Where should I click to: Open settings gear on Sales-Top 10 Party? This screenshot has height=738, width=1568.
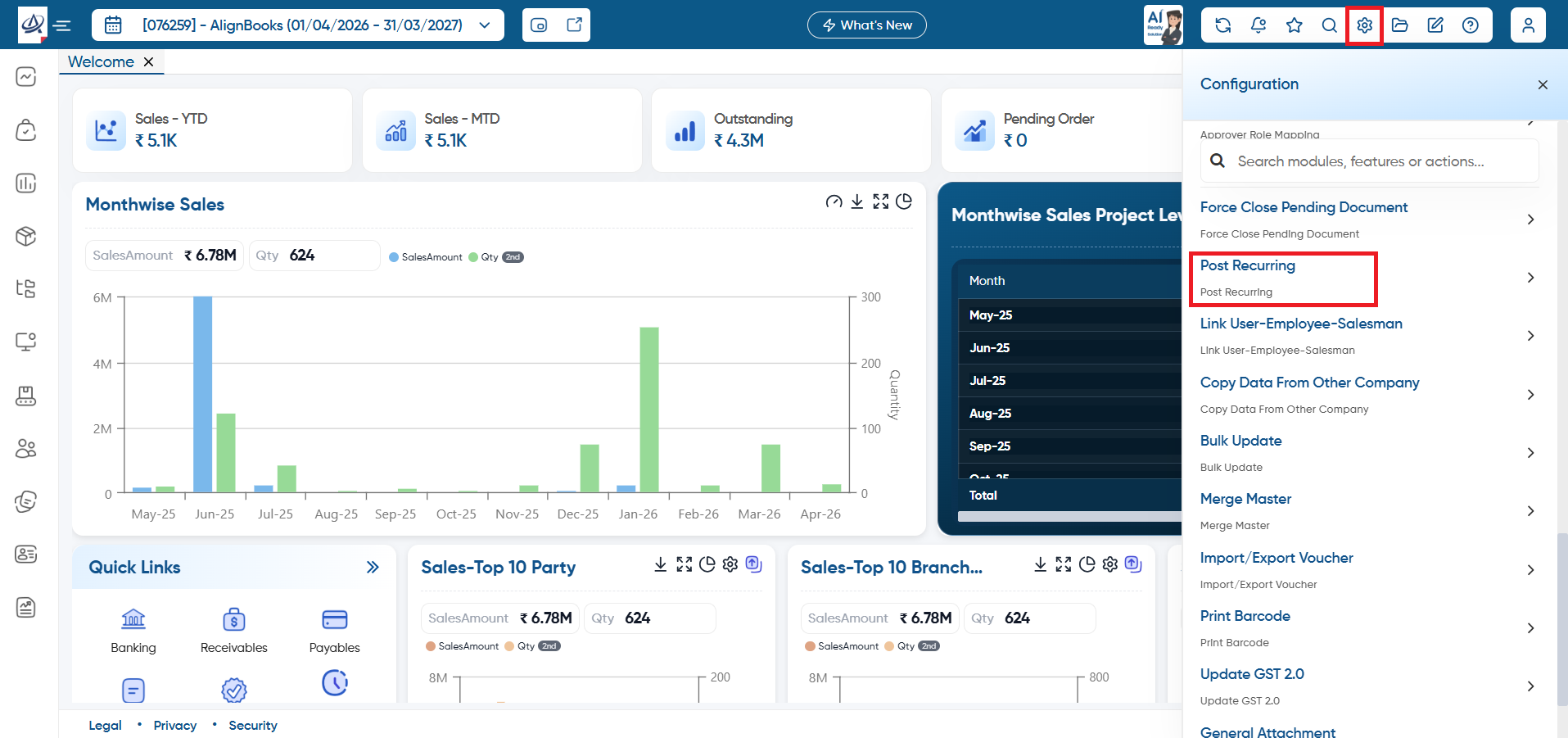[730, 564]
